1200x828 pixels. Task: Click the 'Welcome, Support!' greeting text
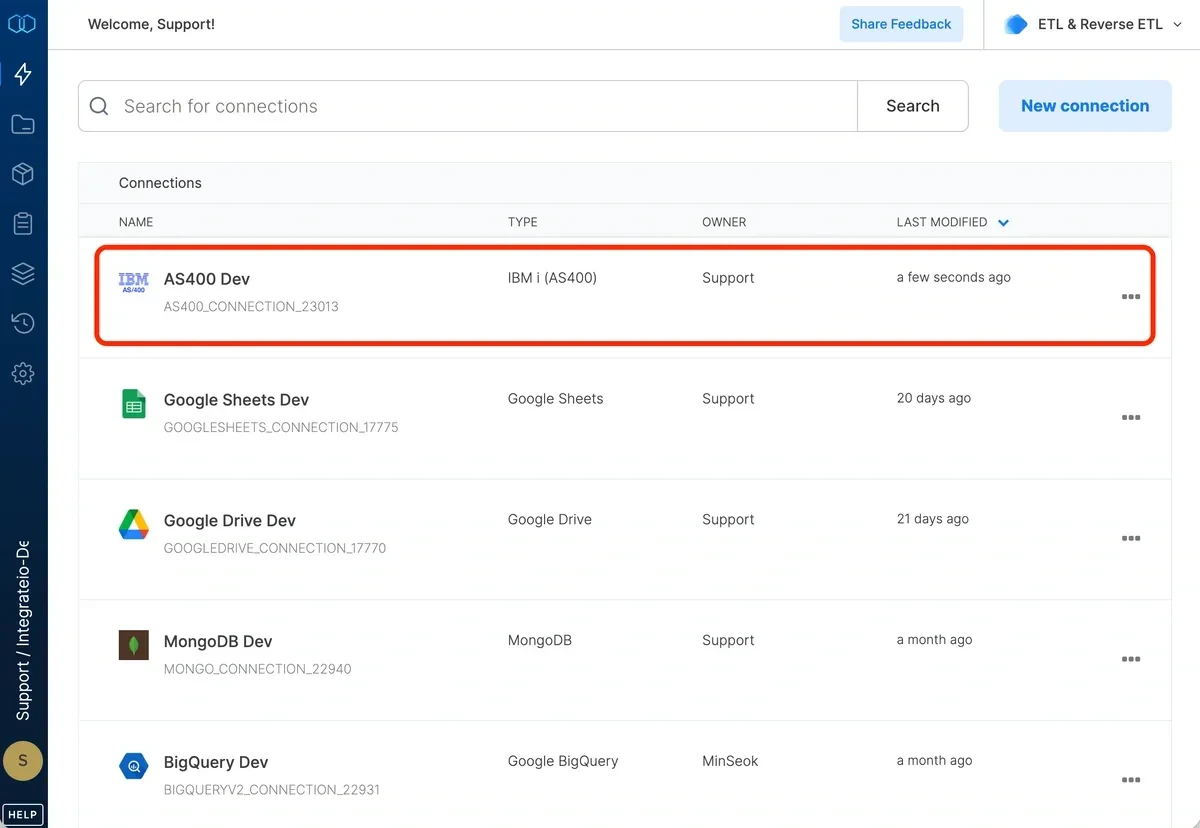(x=151, y=24)
